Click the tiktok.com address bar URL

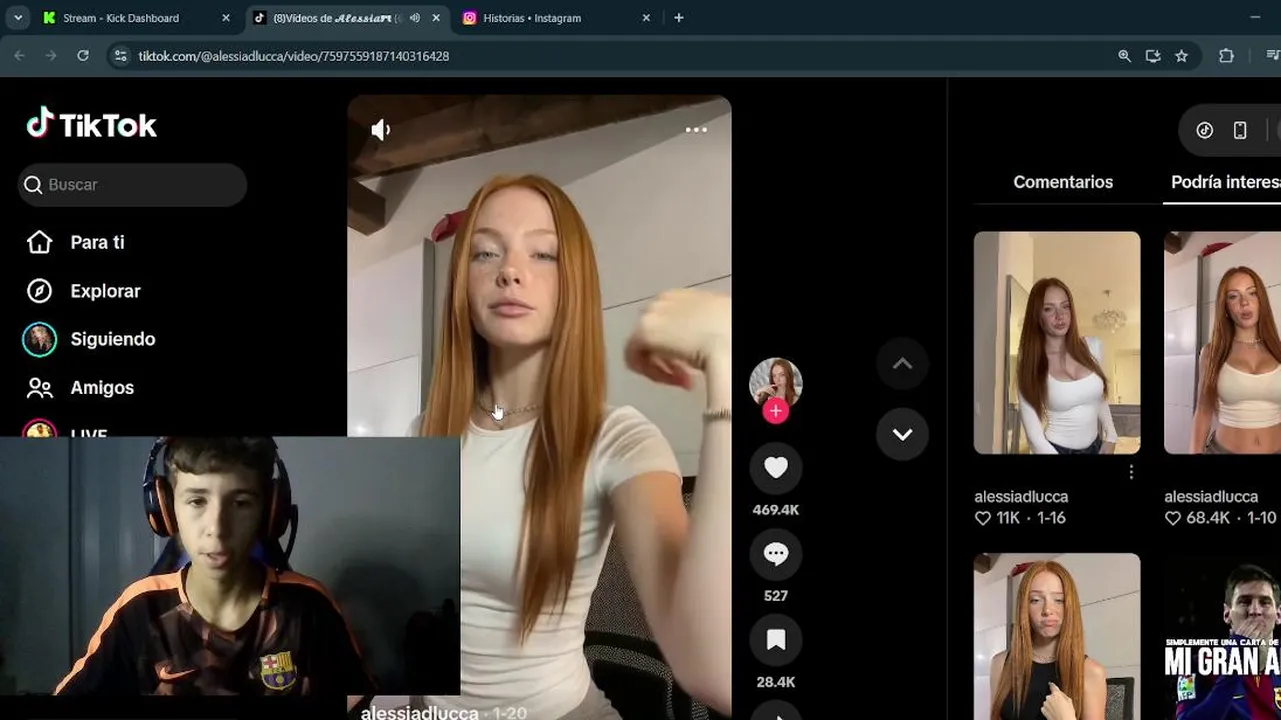[x=293, y=56]
